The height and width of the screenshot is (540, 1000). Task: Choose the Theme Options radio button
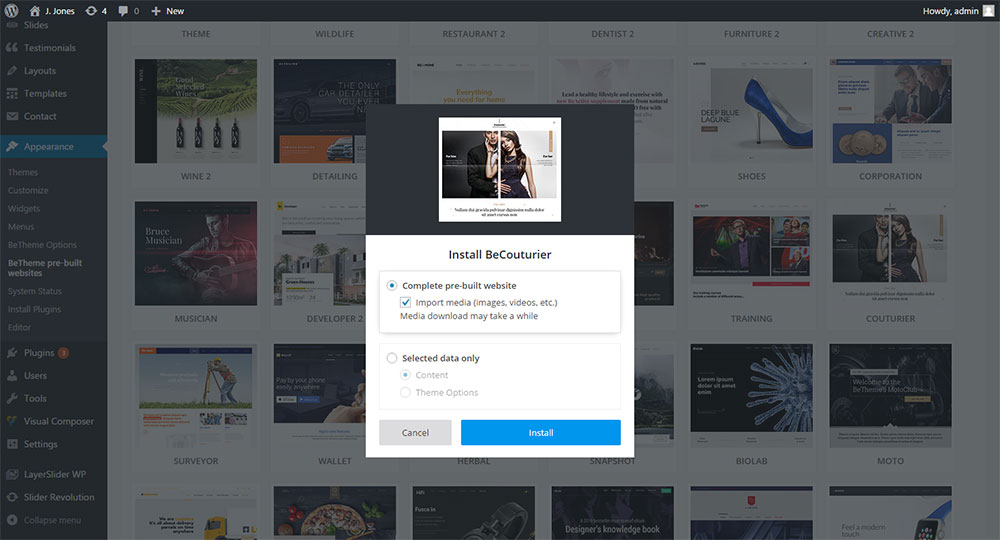[x=406, y=392]
